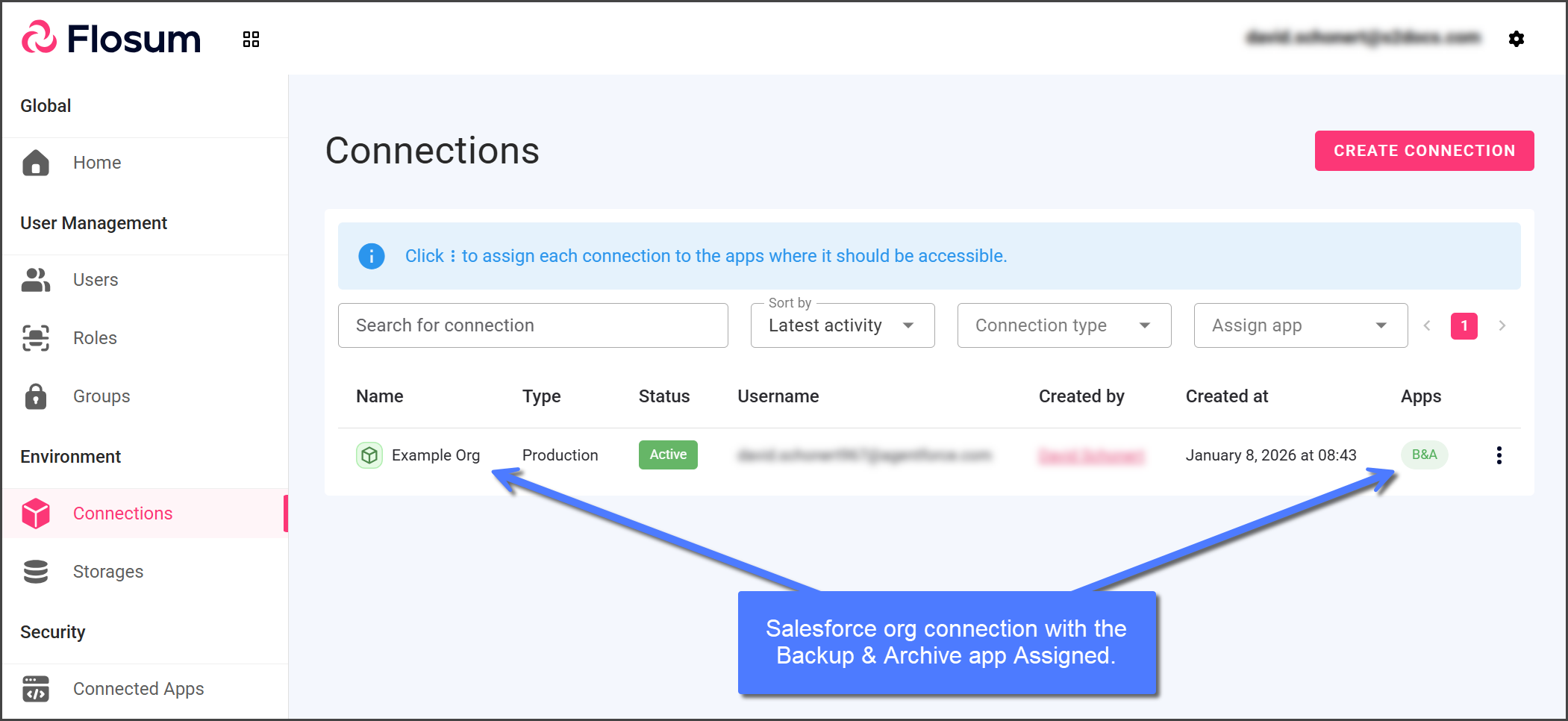
Task: Click the B&A app badge
Action: coord(1424,455)
